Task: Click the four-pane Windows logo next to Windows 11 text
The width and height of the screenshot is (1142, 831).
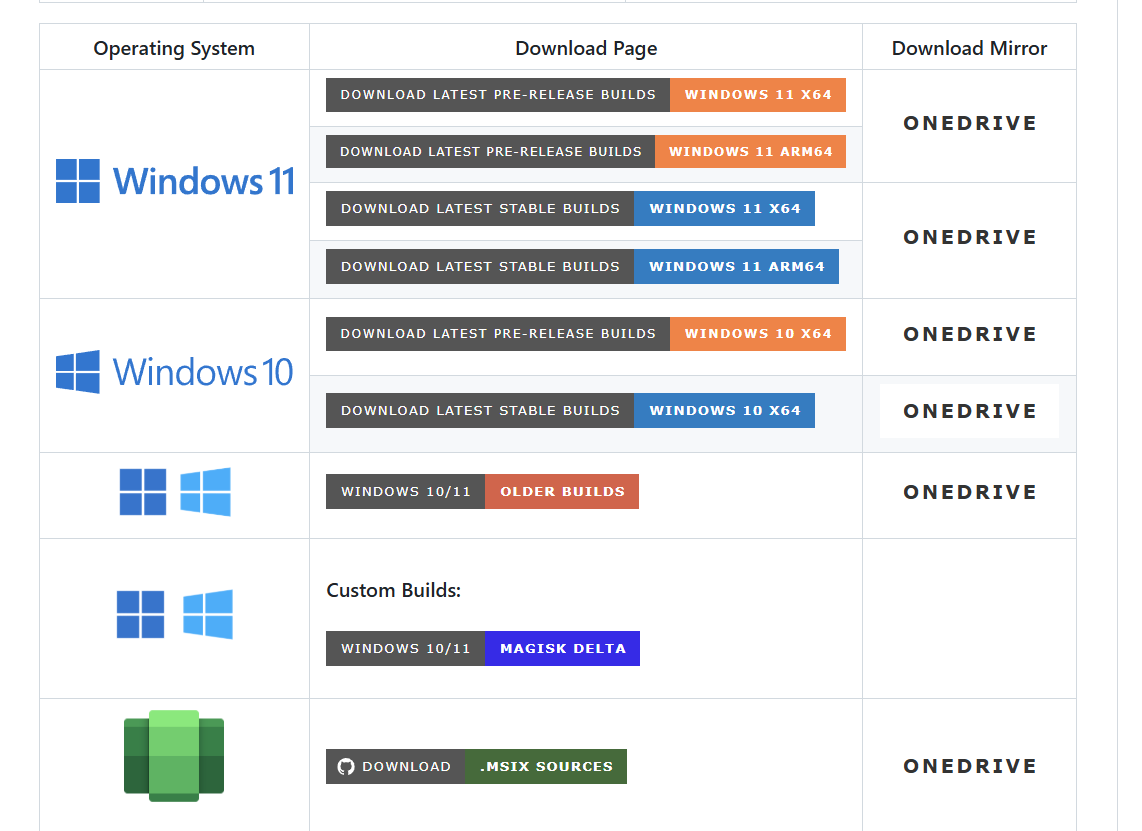Action: pos(76,181)
